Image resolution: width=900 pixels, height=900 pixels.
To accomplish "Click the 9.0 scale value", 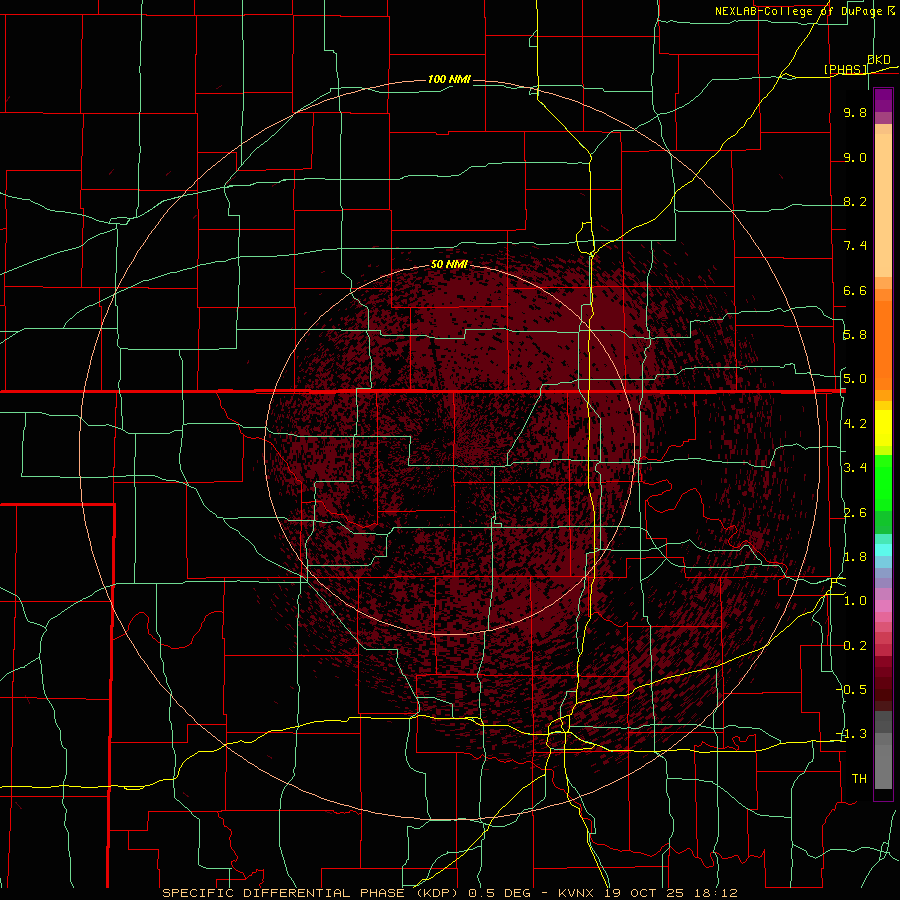I will click(x=855, y=157).
